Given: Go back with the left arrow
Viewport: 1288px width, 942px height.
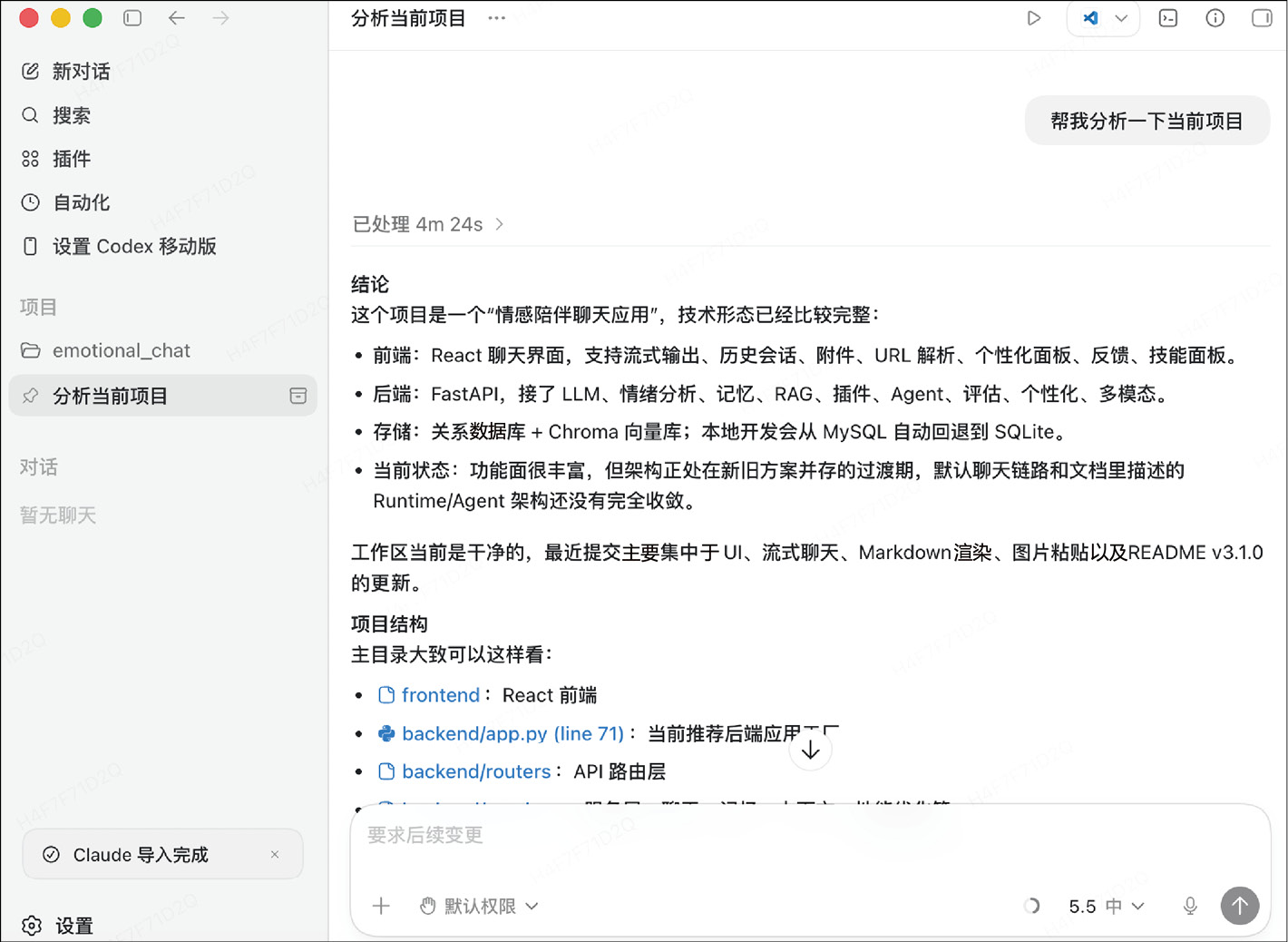Looking at the screenshot, I should coord(177,18).
